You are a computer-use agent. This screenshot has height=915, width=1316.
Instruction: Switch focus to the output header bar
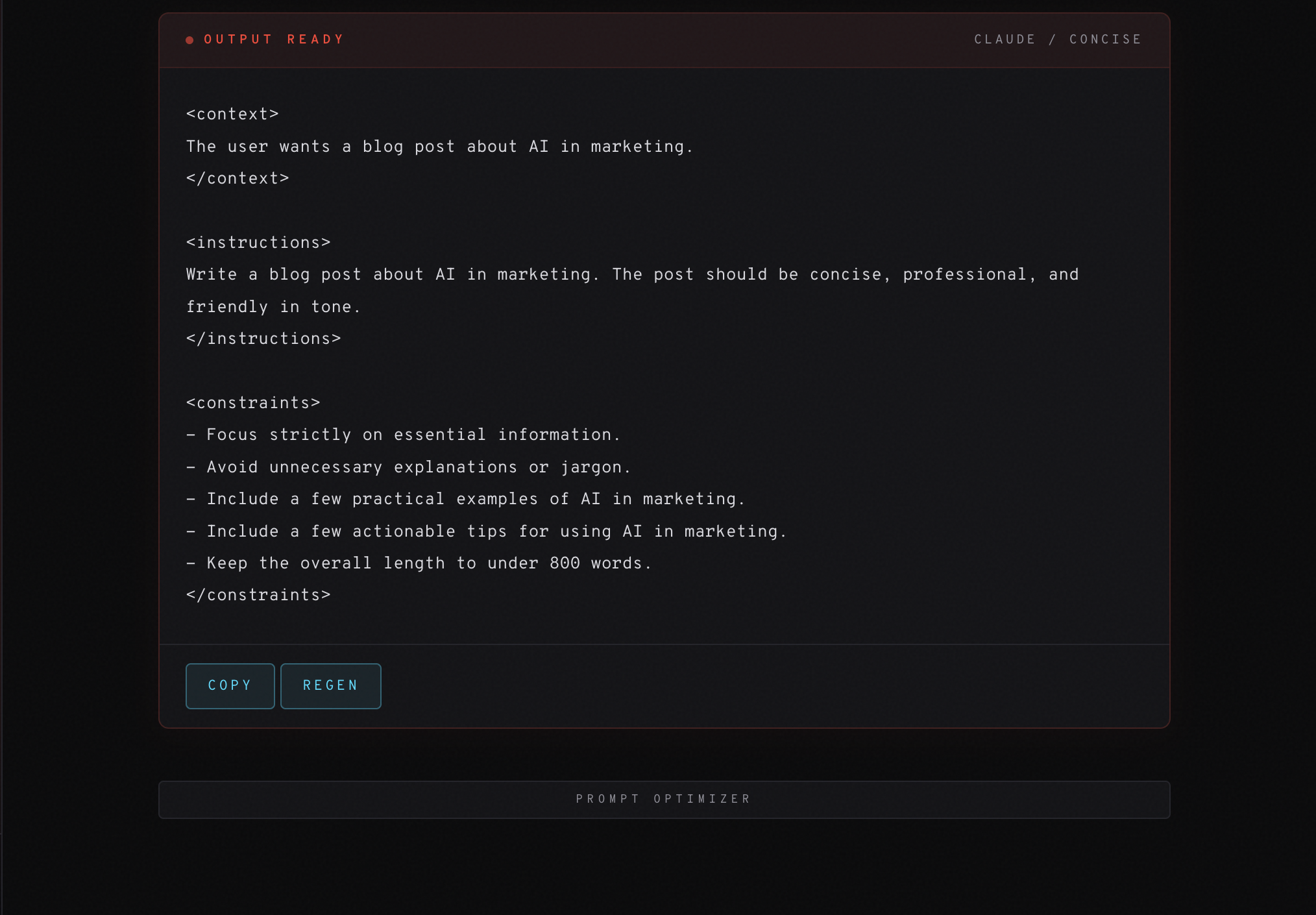(x=664, y=40)
